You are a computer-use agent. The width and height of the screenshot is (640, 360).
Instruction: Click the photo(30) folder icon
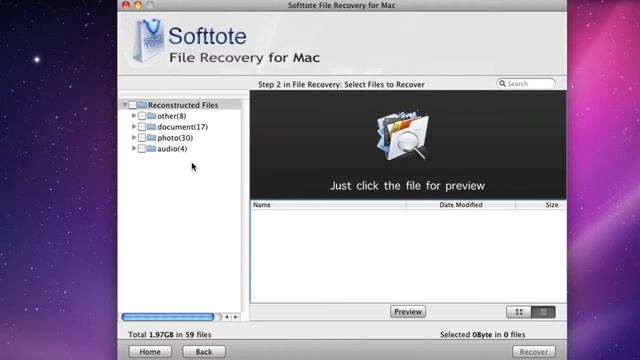151,138
